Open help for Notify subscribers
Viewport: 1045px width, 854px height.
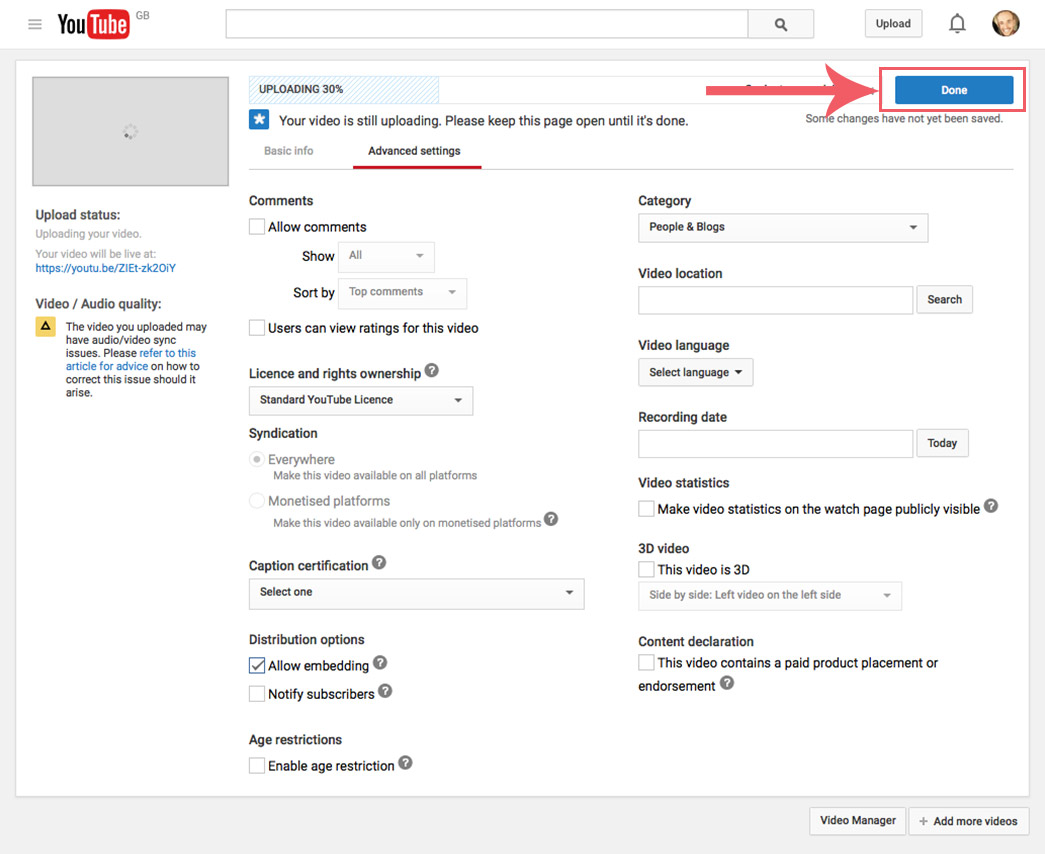385,691
